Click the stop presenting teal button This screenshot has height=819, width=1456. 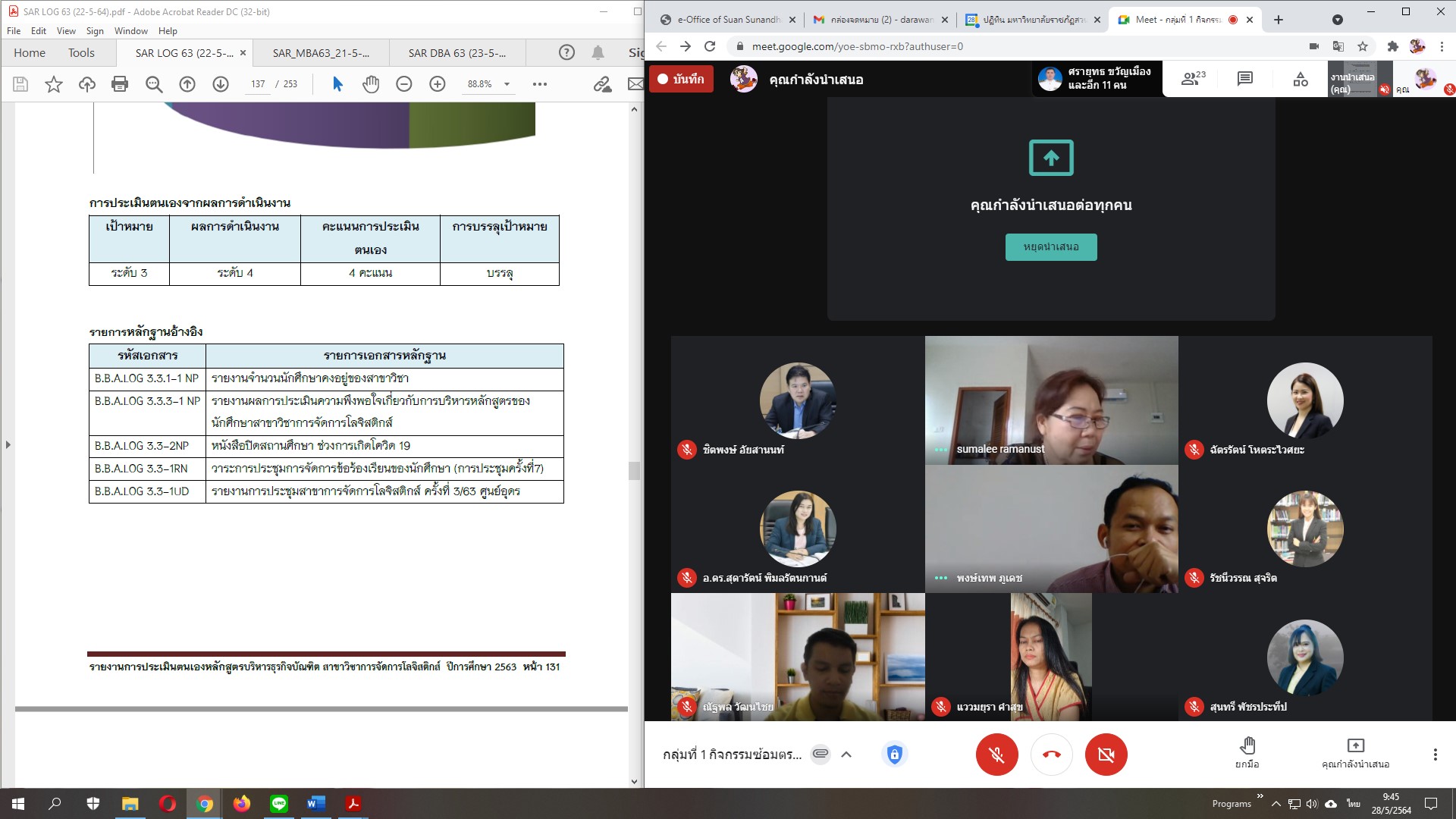[x=1051, y=247]
